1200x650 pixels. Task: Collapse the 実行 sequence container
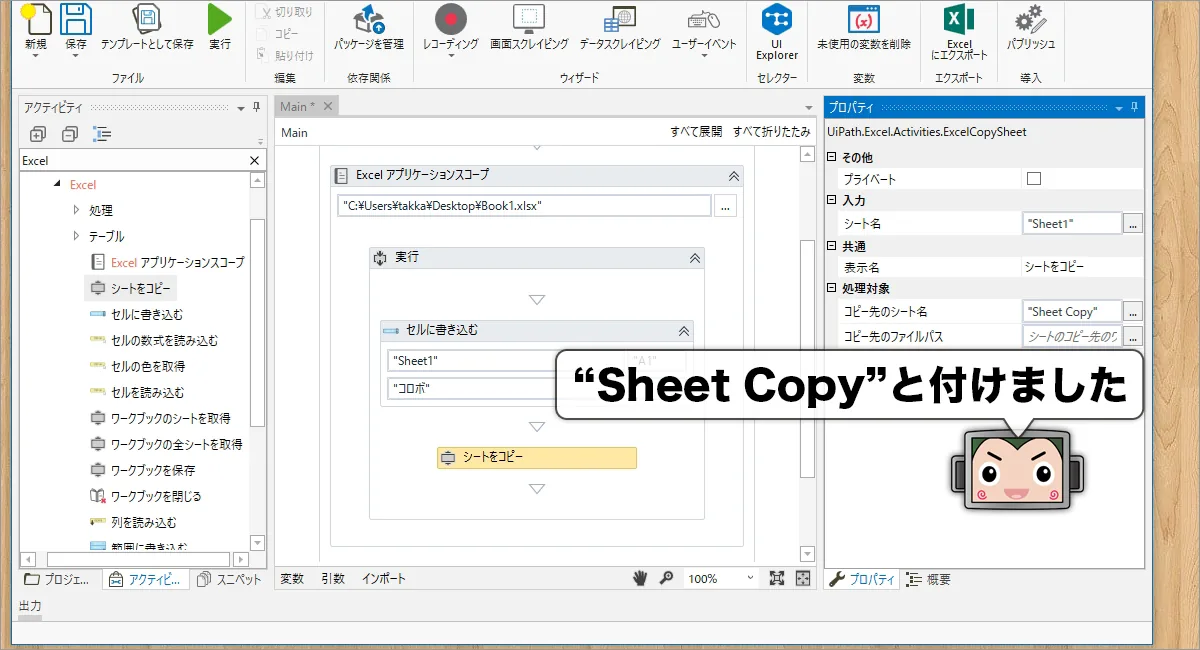point(695,258)
